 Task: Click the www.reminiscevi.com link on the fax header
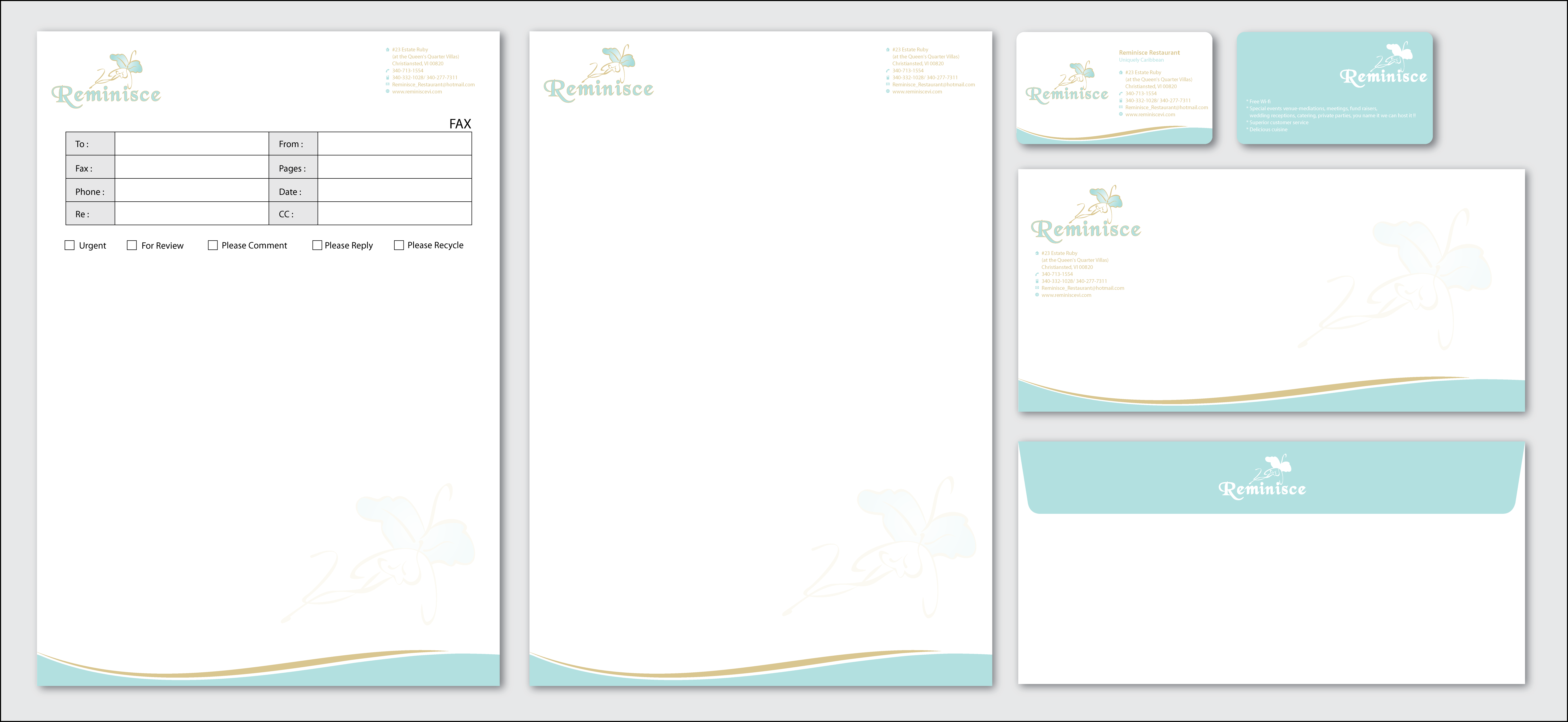pos(417,92)
